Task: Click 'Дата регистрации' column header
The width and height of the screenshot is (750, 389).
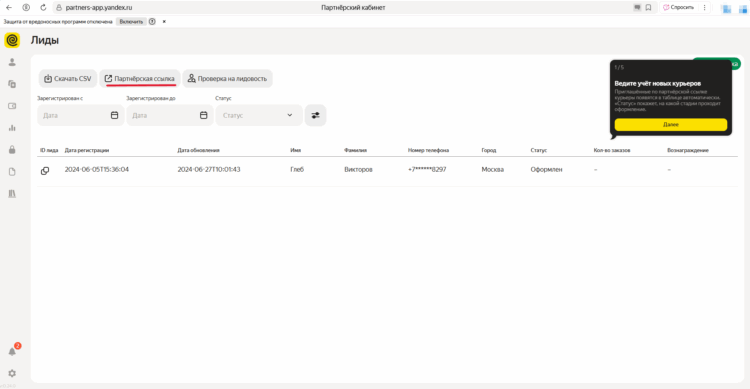Action: click(x=87, y=150)
